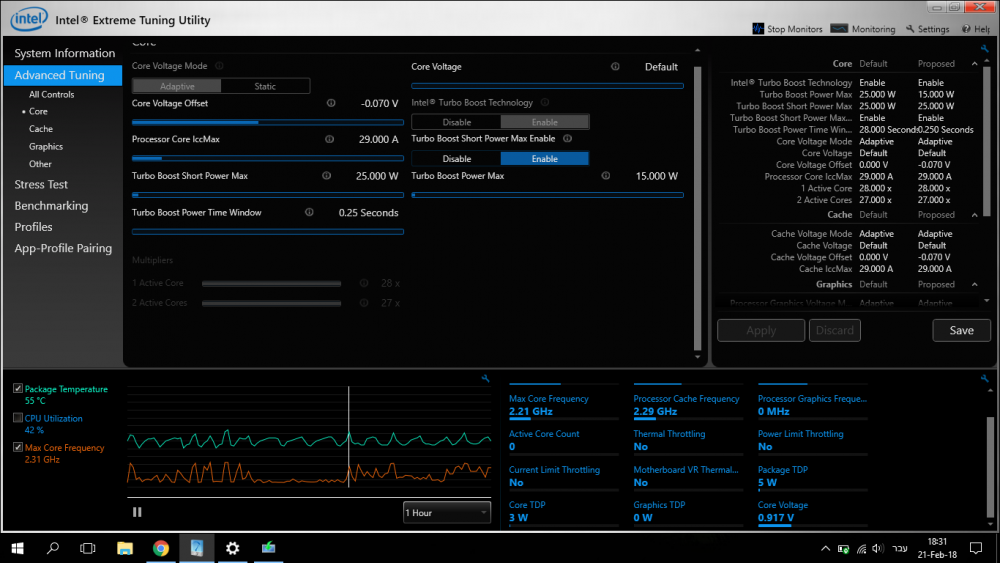The height and width of the screenshot is (563, 1000).
Task: Click the Save button
Action: (x=961, y=330)
